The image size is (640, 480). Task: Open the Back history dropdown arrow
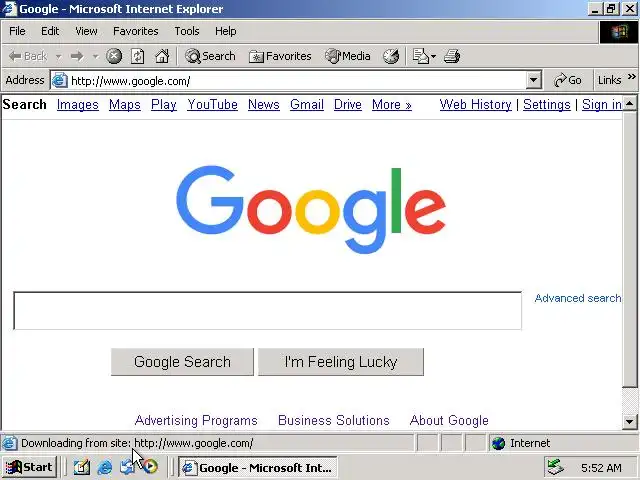click(x=58, y=56)
